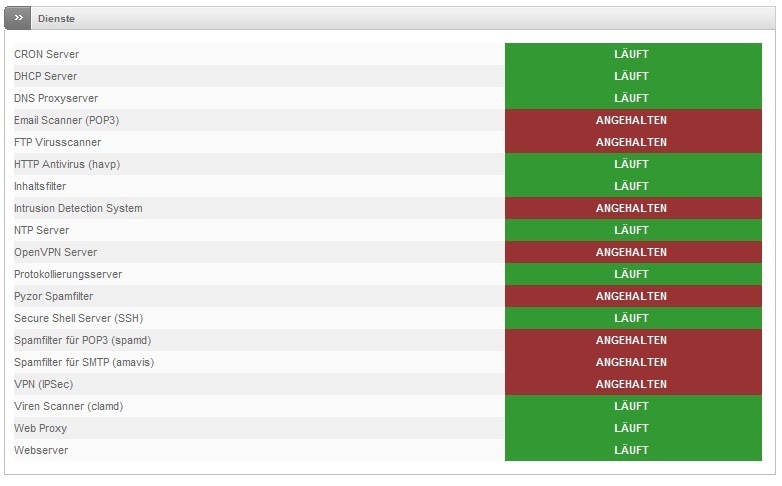
Task: Collapse the Dienste panel with the arrow icon
Action: pos(18,18)
